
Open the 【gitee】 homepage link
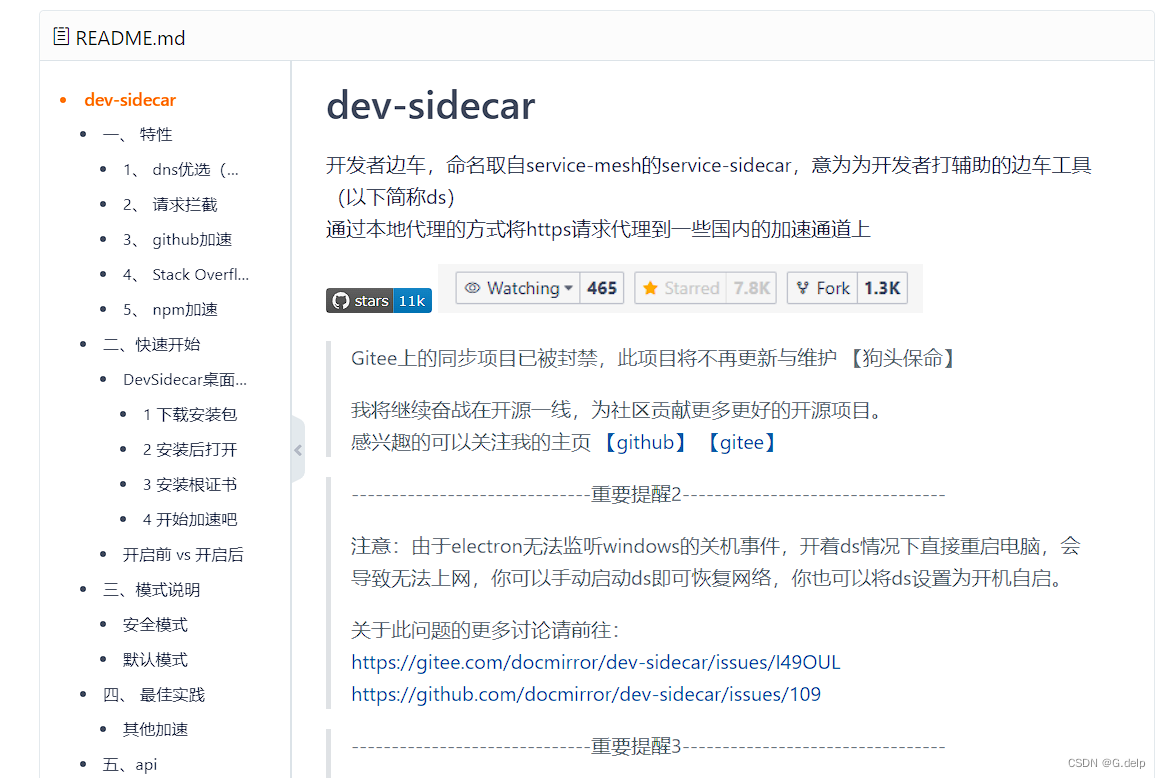pos(741,443)
